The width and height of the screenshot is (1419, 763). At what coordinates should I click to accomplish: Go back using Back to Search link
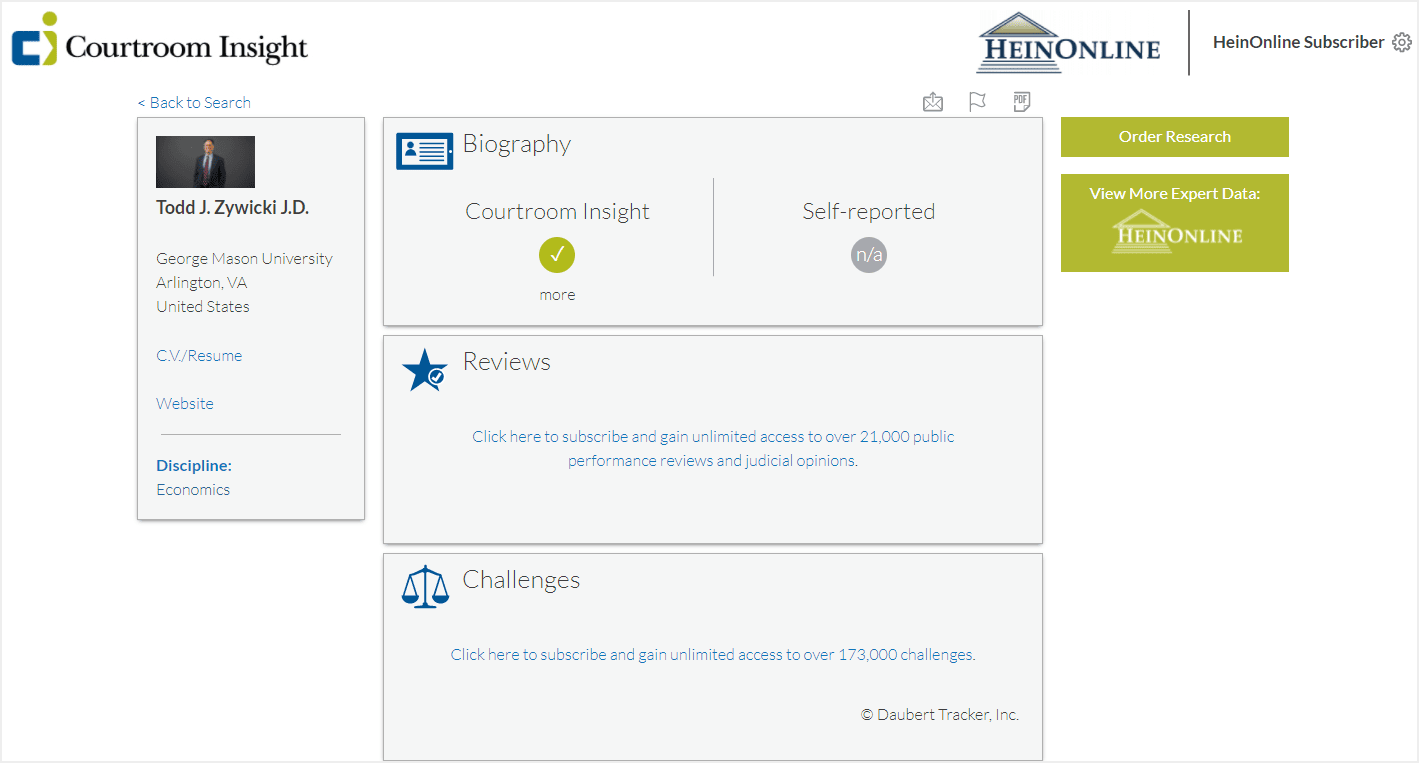click(193, 101)
